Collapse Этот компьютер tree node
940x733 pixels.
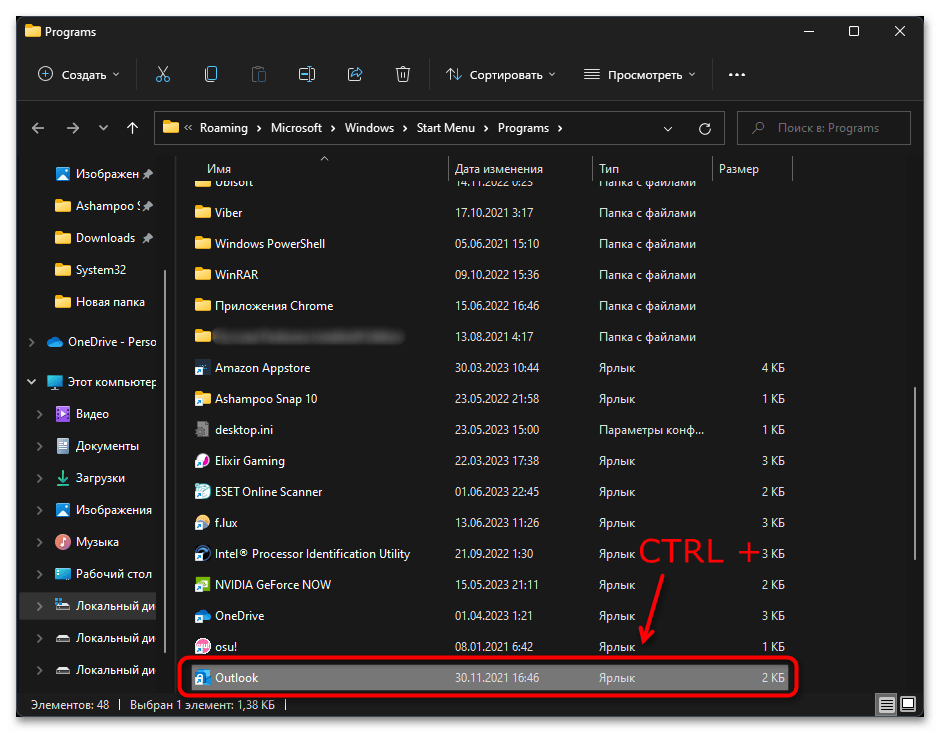[x=32, y=382]
